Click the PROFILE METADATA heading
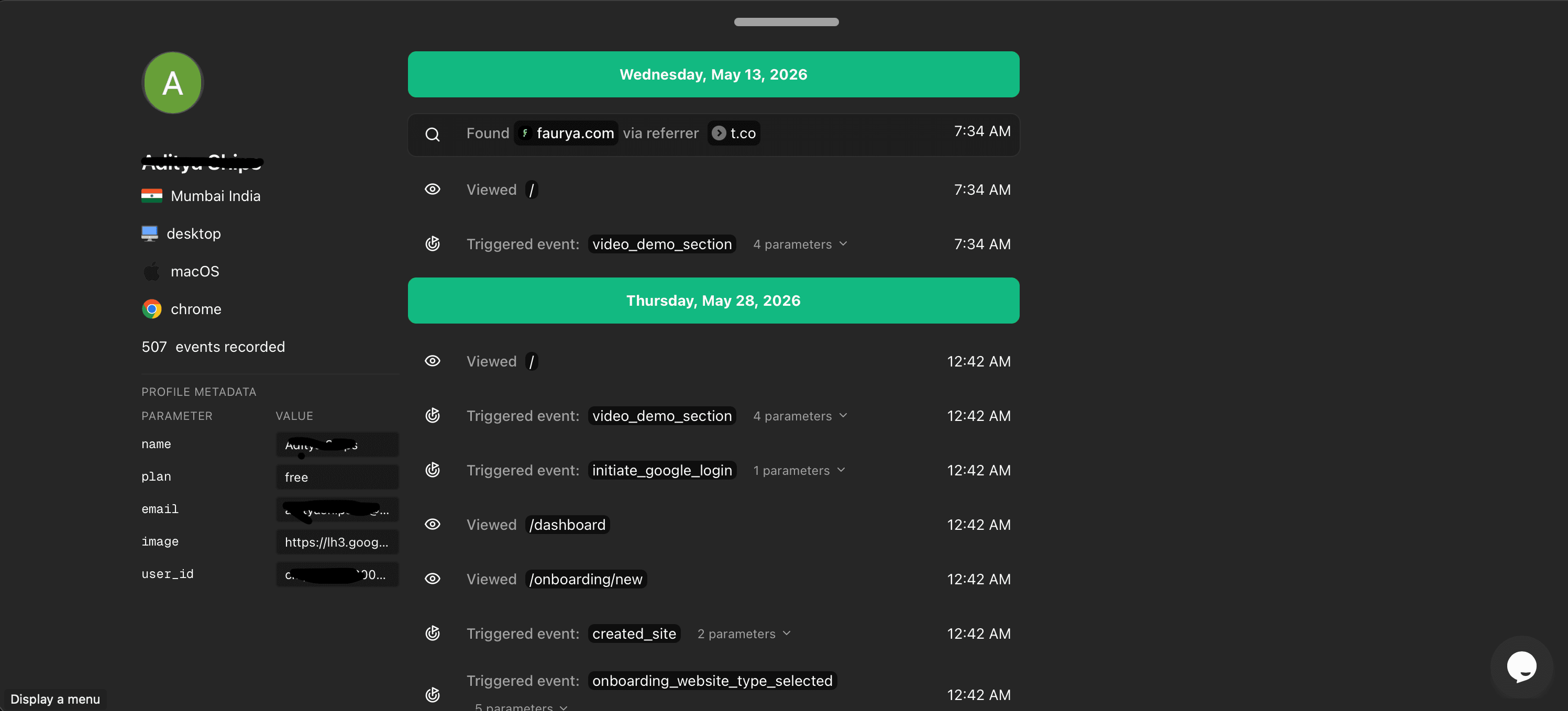1568x711 pixels. click(x=199, y=392)
